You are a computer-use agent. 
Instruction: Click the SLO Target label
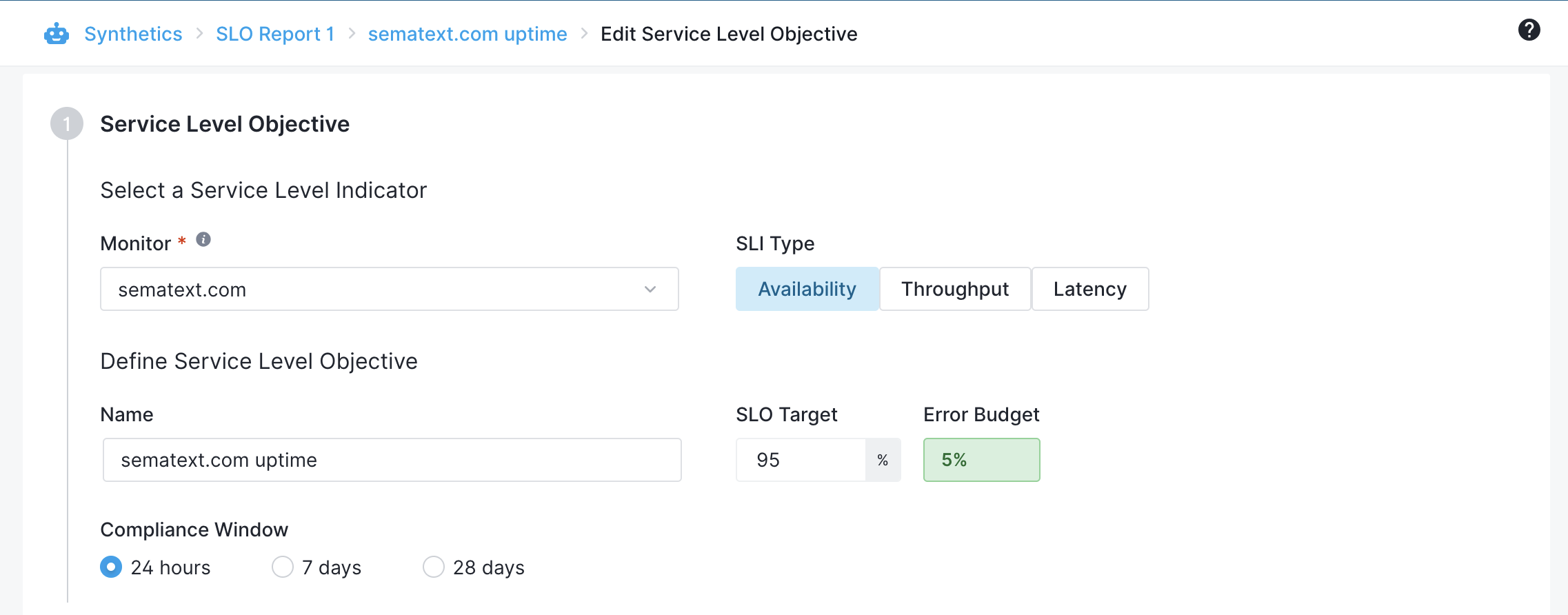tap(787, 414)
